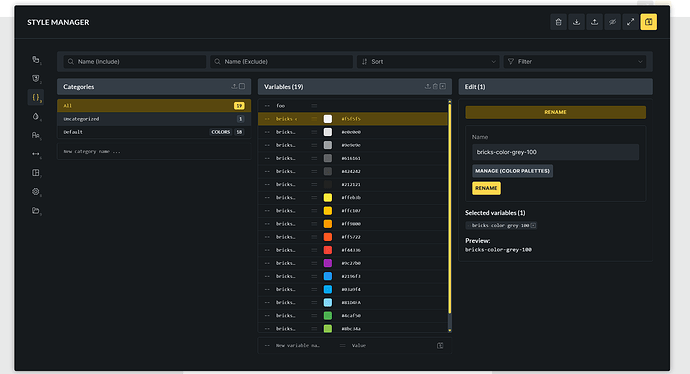
Task: Click the #9e9e9e value text
Action: pyautogui.click(x=351, y=145)
